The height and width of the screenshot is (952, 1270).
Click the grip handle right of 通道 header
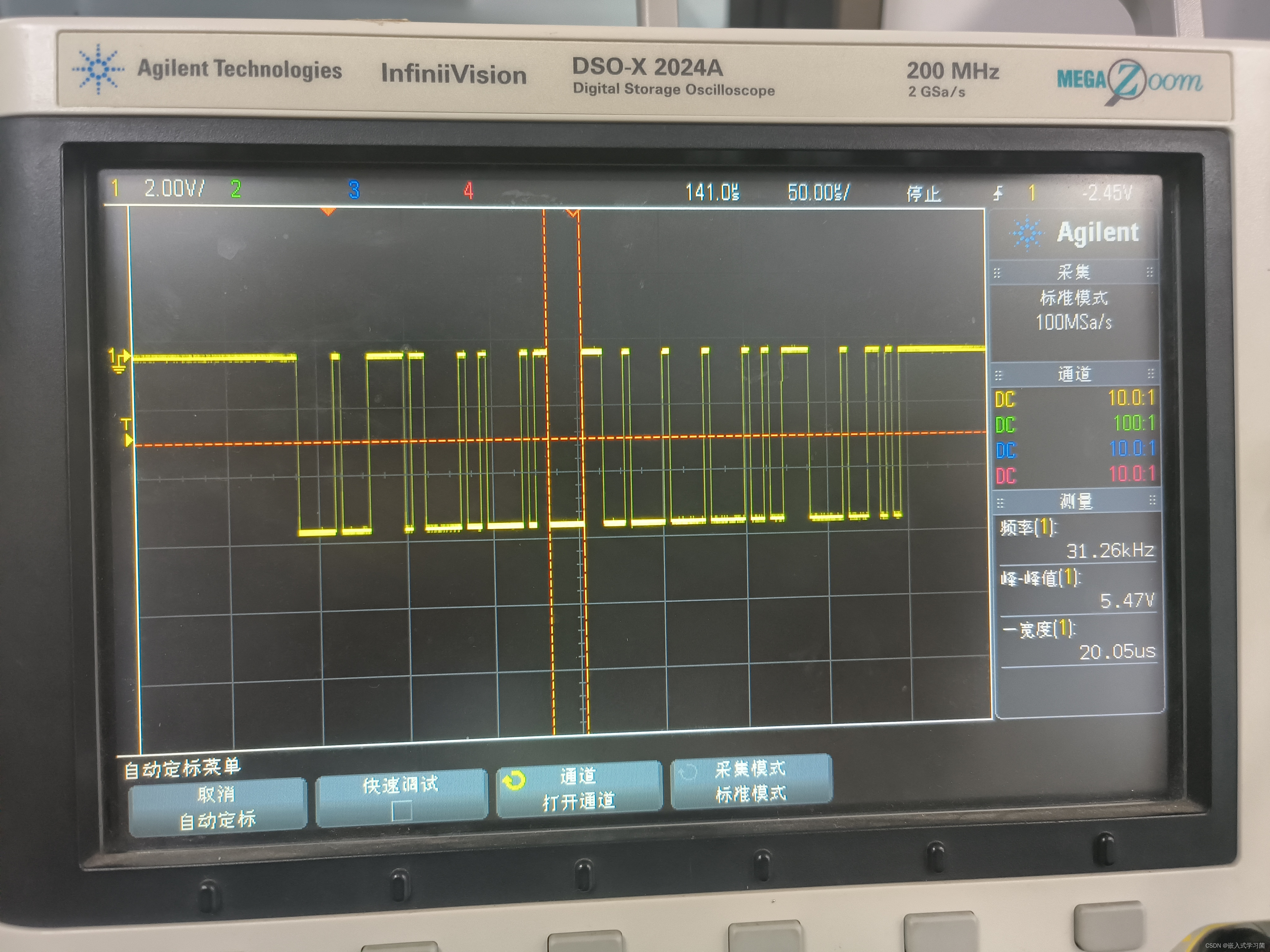point(1151,374)
